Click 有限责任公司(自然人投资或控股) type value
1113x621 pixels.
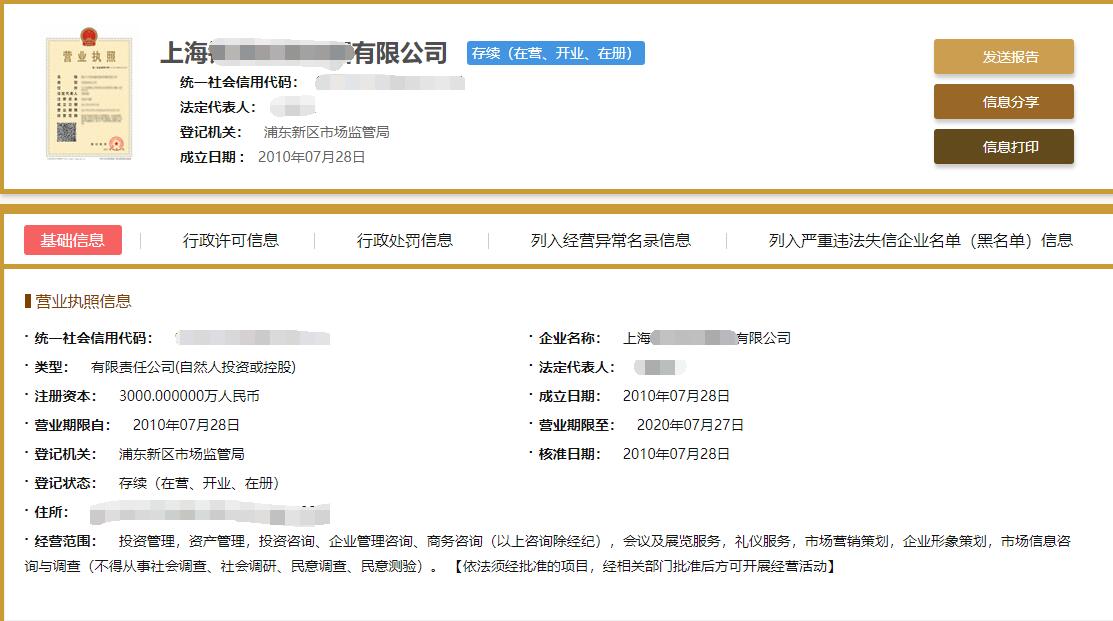(193, 367)
